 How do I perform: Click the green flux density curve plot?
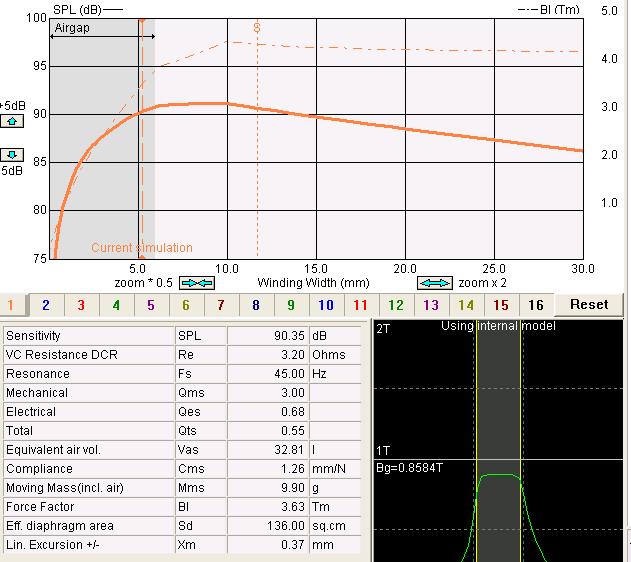point(498,476)
